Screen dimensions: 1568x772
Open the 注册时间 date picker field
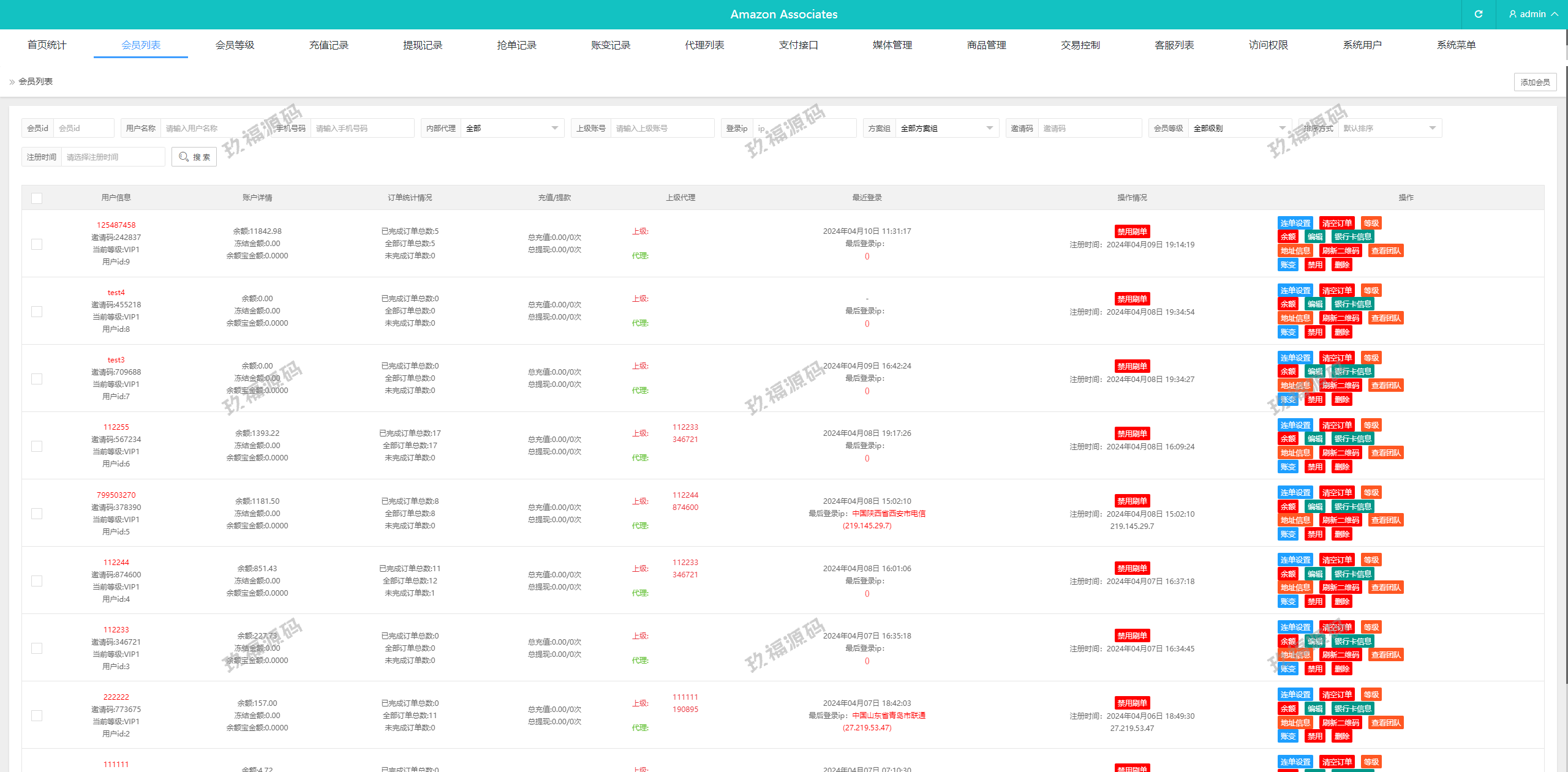pyautogui.click(x=113, y=157)
